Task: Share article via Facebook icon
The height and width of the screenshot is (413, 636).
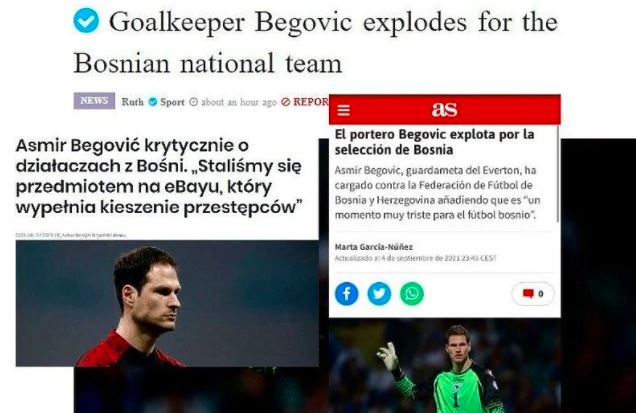Action: tap(347, 293)
